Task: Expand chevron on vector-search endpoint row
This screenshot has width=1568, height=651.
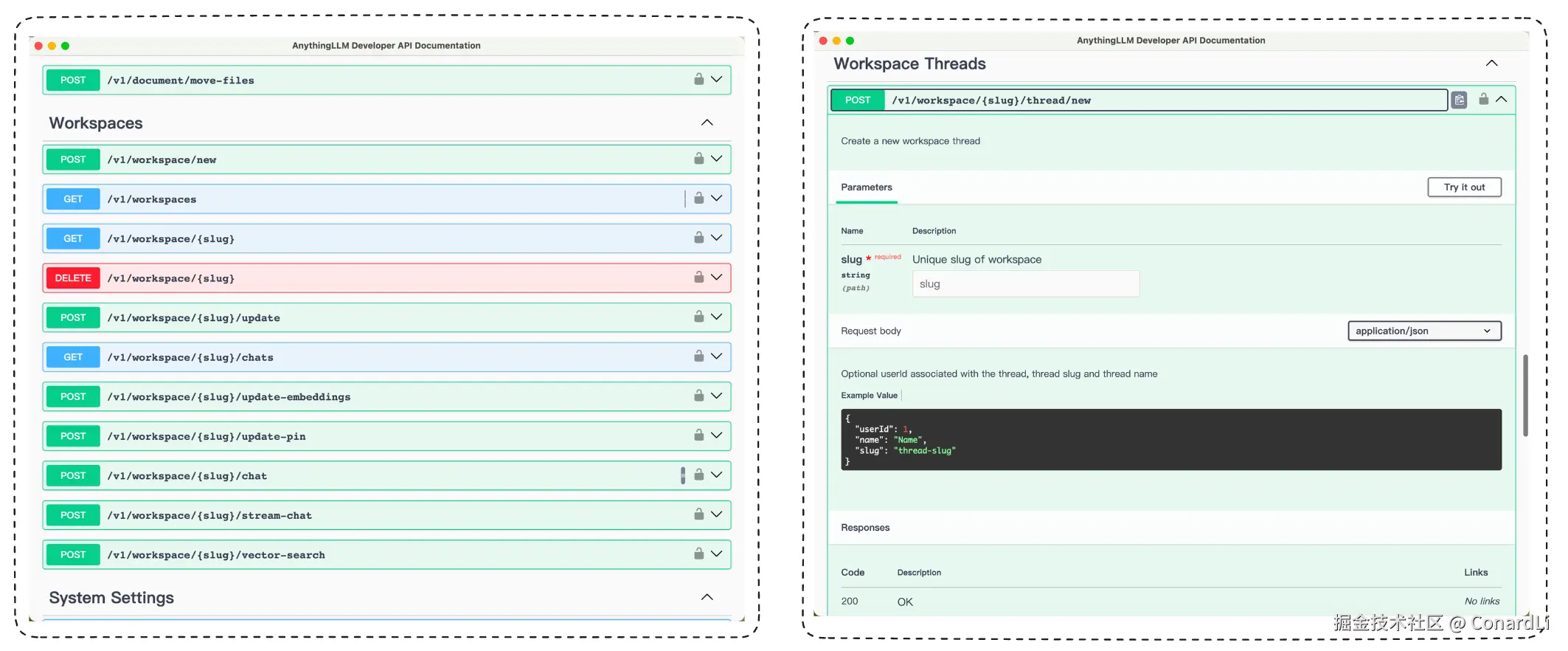Action: click(x=716, y=554)
